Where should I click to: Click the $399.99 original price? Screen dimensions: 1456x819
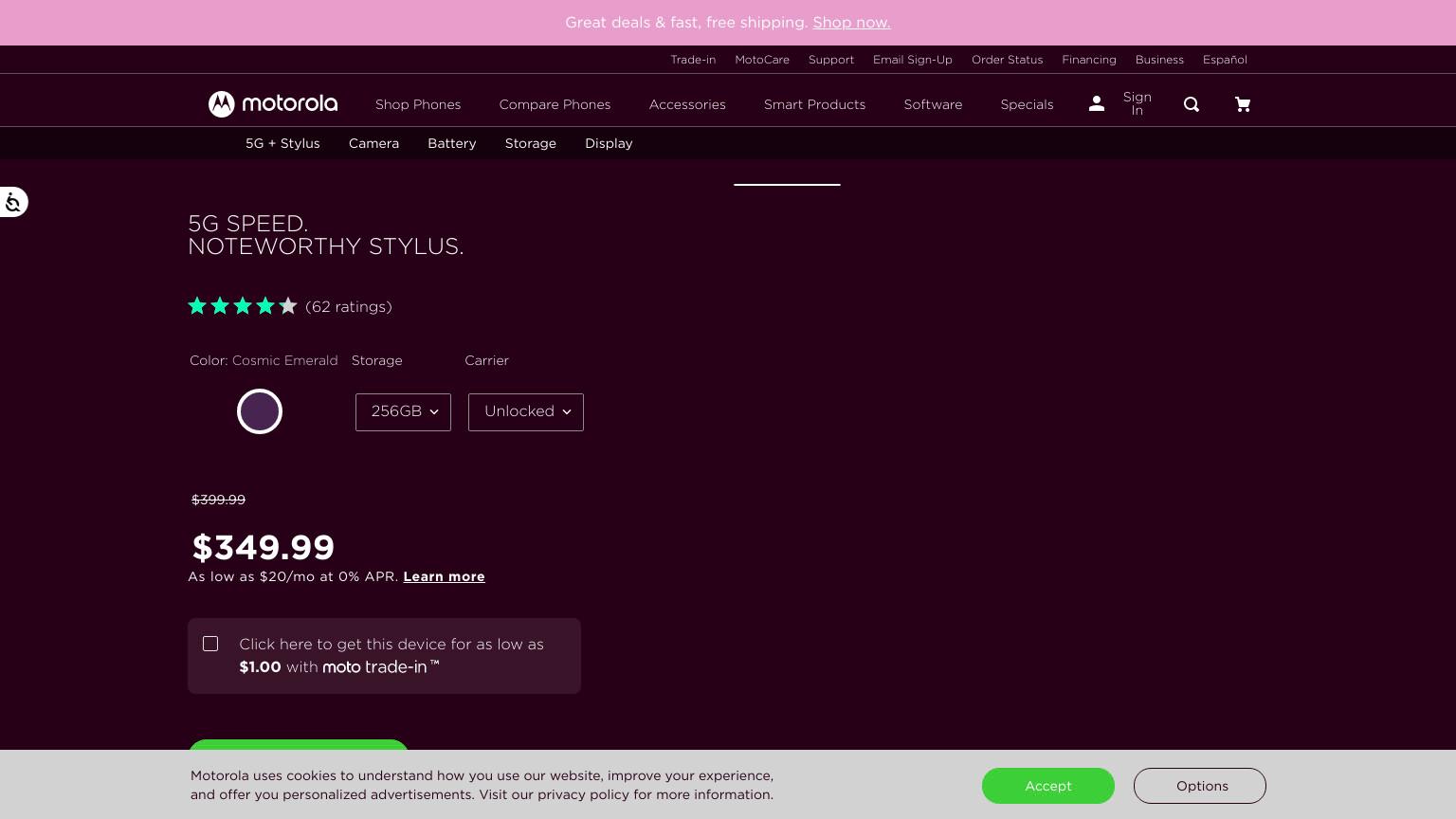[219, 500]
